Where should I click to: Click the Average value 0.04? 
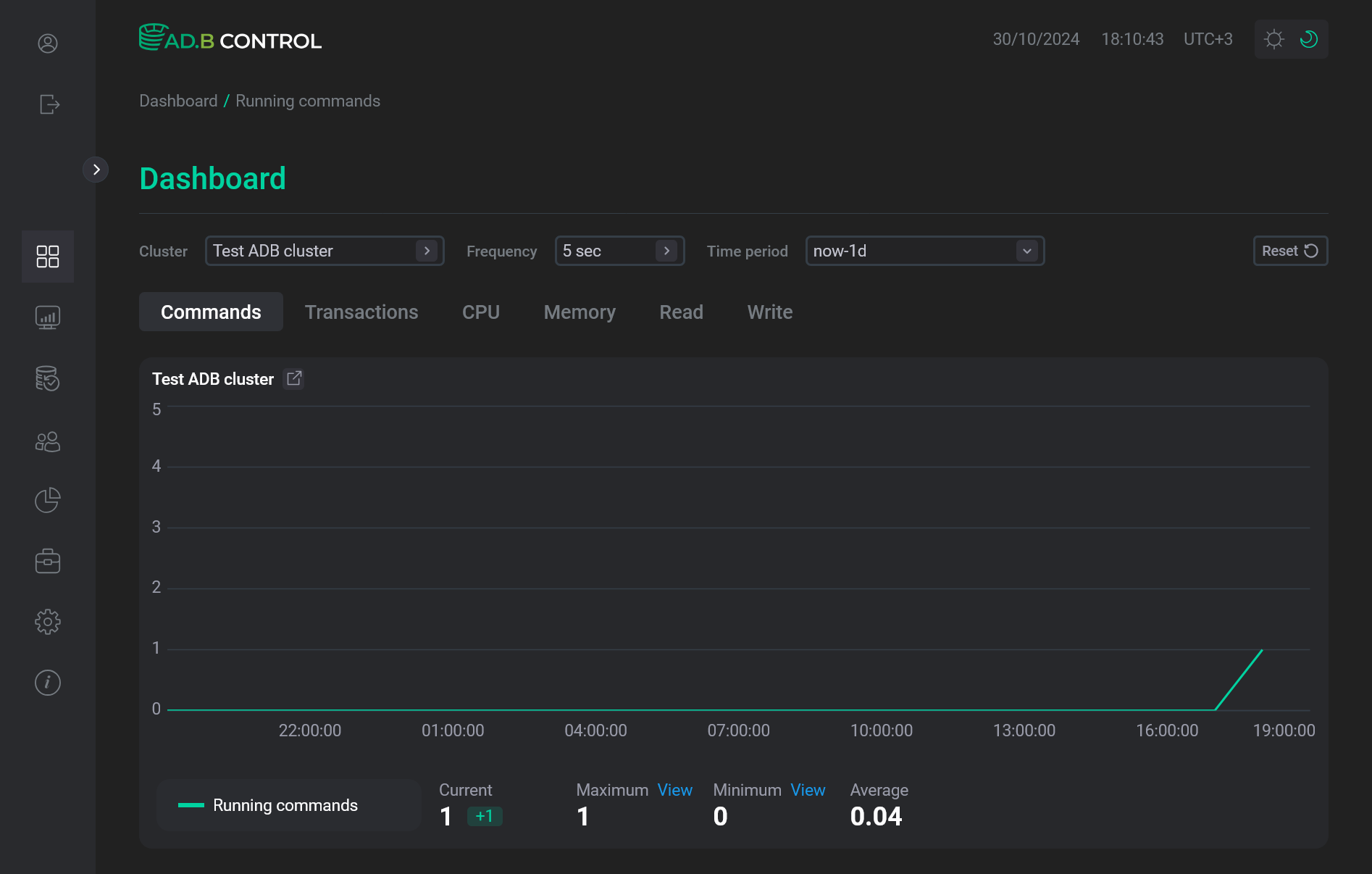(876, 817)
